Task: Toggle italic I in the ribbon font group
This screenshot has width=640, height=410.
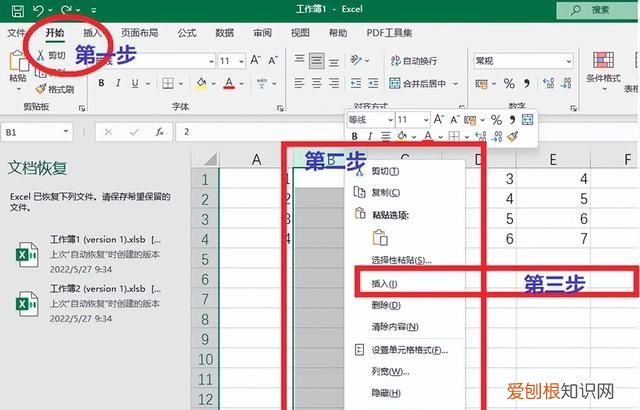Action: 118,83
